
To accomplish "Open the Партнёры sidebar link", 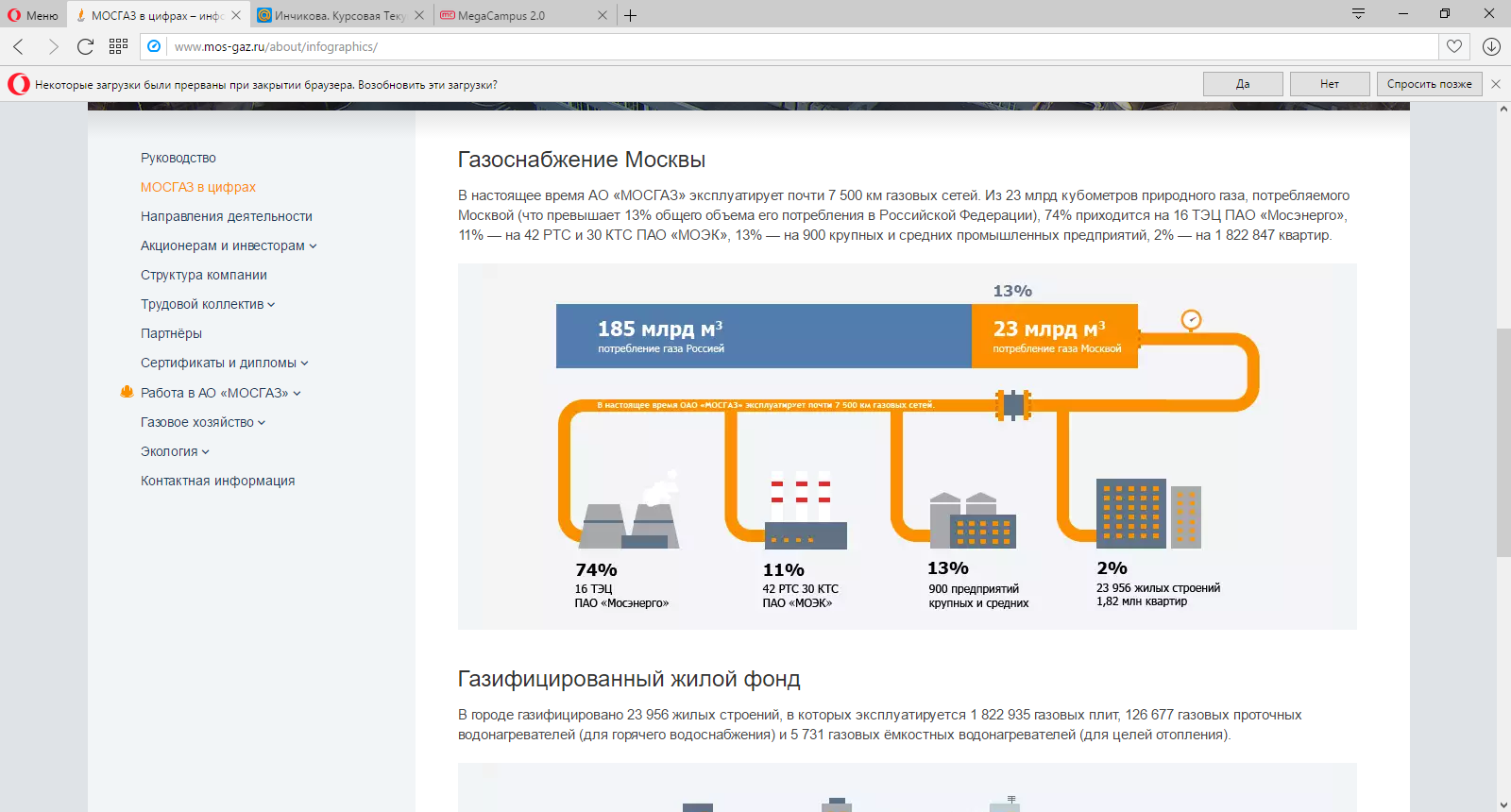I will (x=171, y=333).
